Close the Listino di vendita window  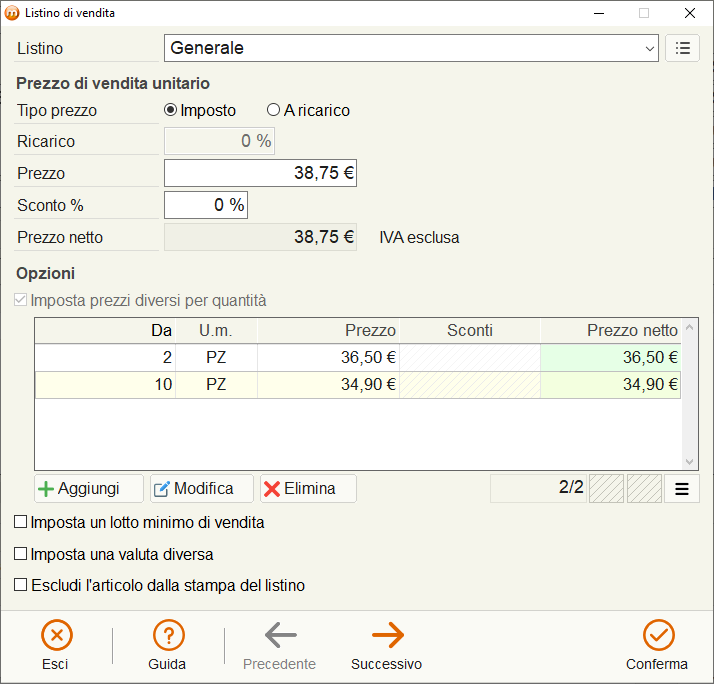690,13
